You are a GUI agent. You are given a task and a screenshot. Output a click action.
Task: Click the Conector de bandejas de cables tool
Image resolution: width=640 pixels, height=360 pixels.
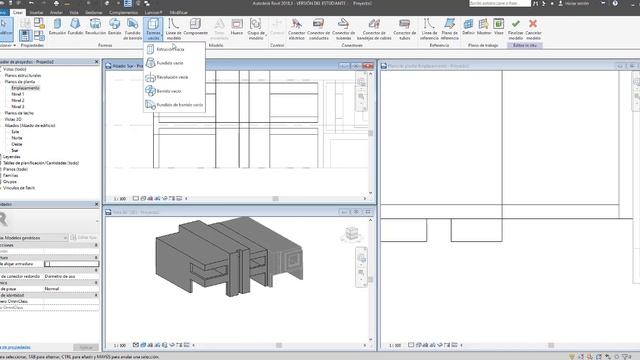374,29
